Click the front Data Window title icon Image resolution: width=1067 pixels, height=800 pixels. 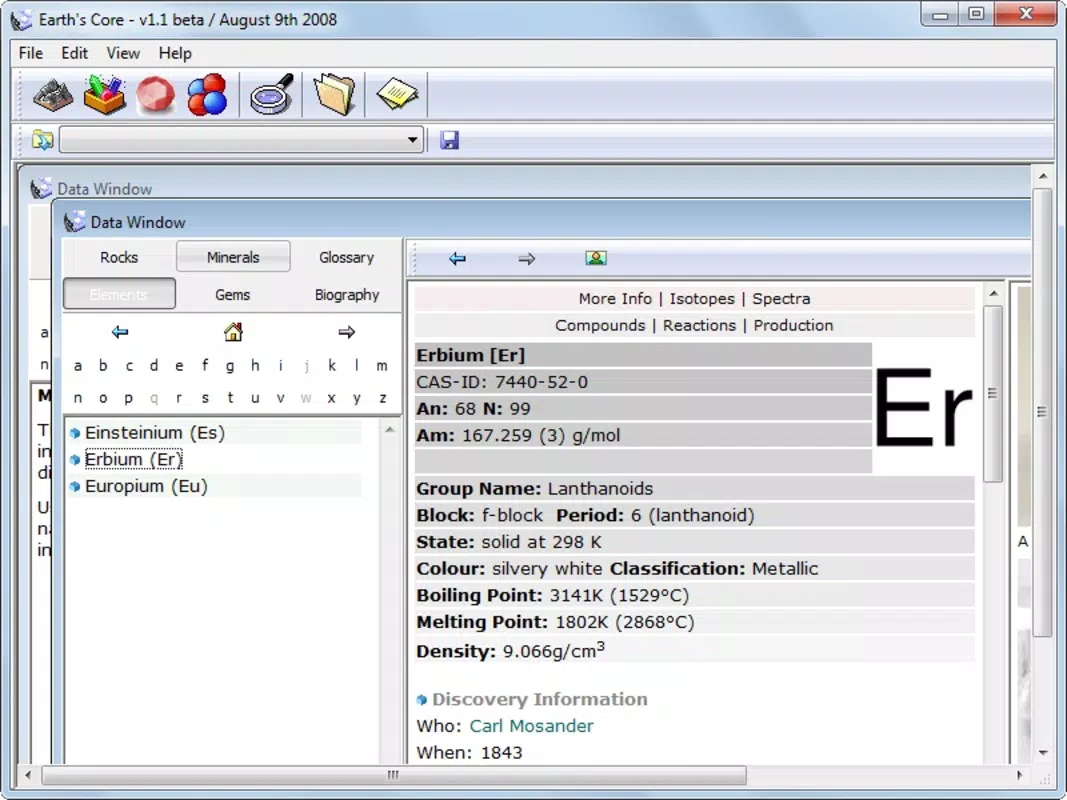[x=74, y=222]
